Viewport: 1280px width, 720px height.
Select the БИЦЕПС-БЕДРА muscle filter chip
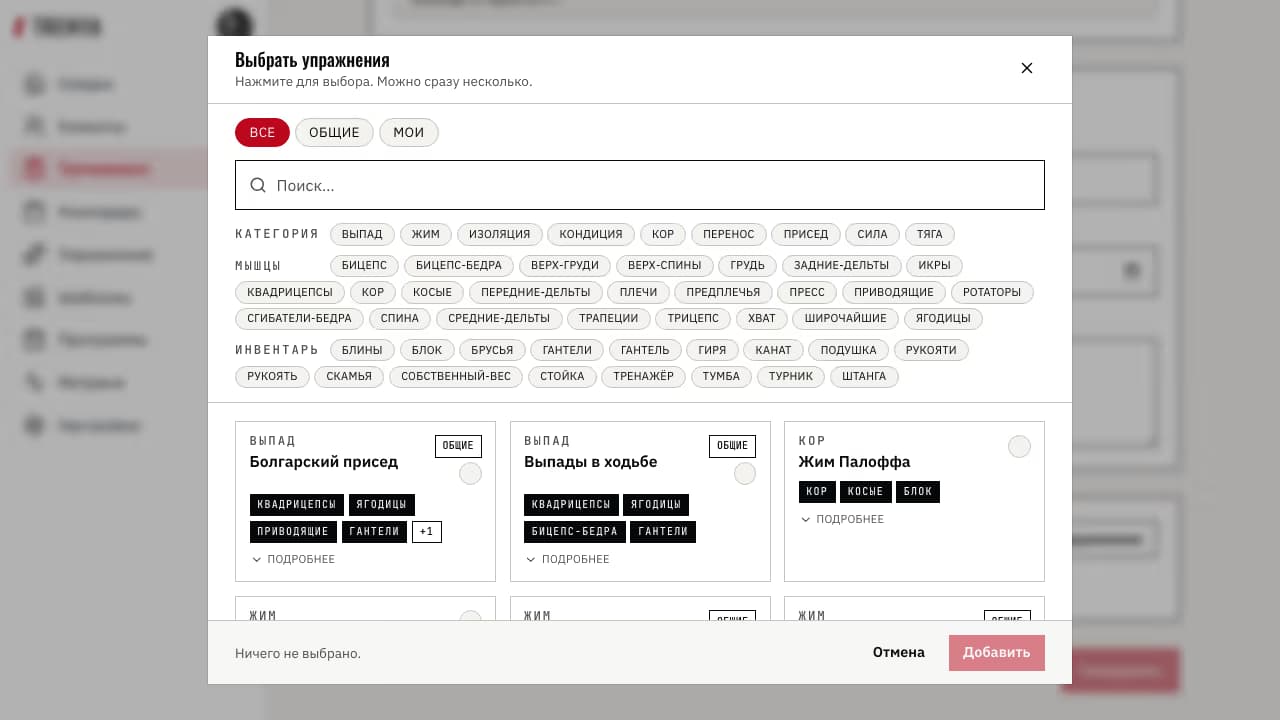tap(459, 265)
